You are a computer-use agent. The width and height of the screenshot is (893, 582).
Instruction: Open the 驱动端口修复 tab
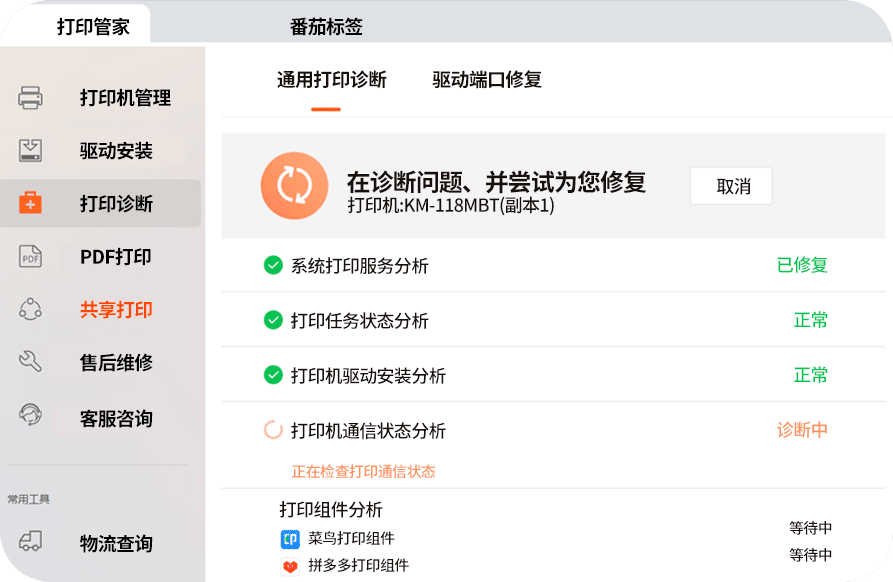485,80
